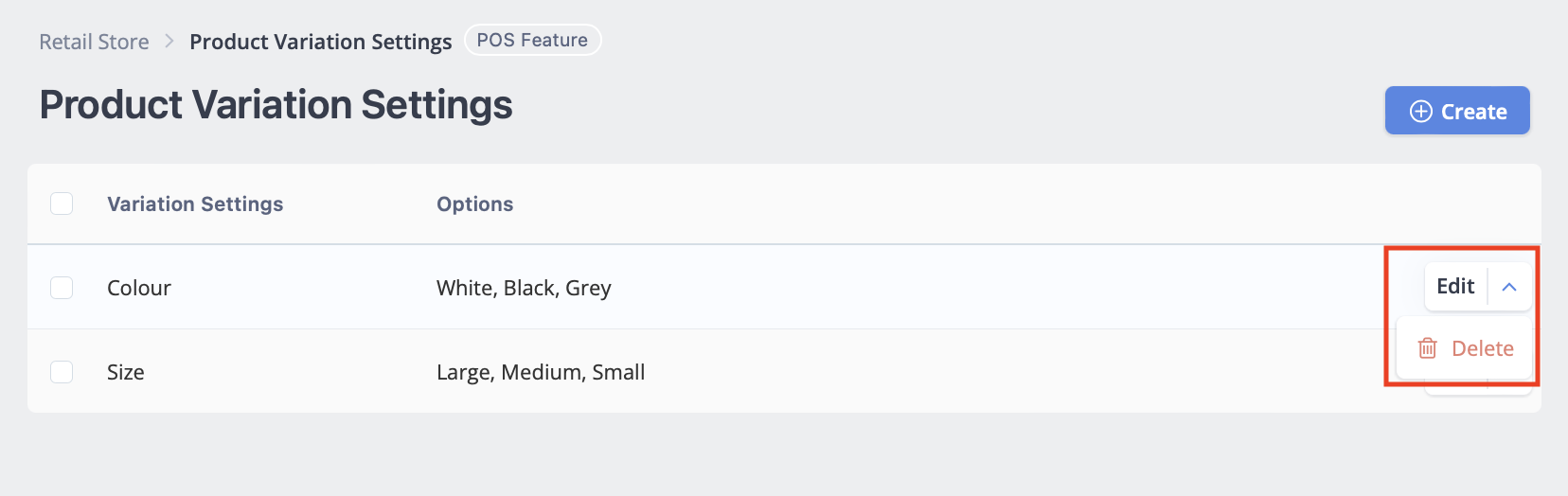1568x496 pixels.
Task: Tick the select-all checkbox in table header
Action: pos(62,204)
